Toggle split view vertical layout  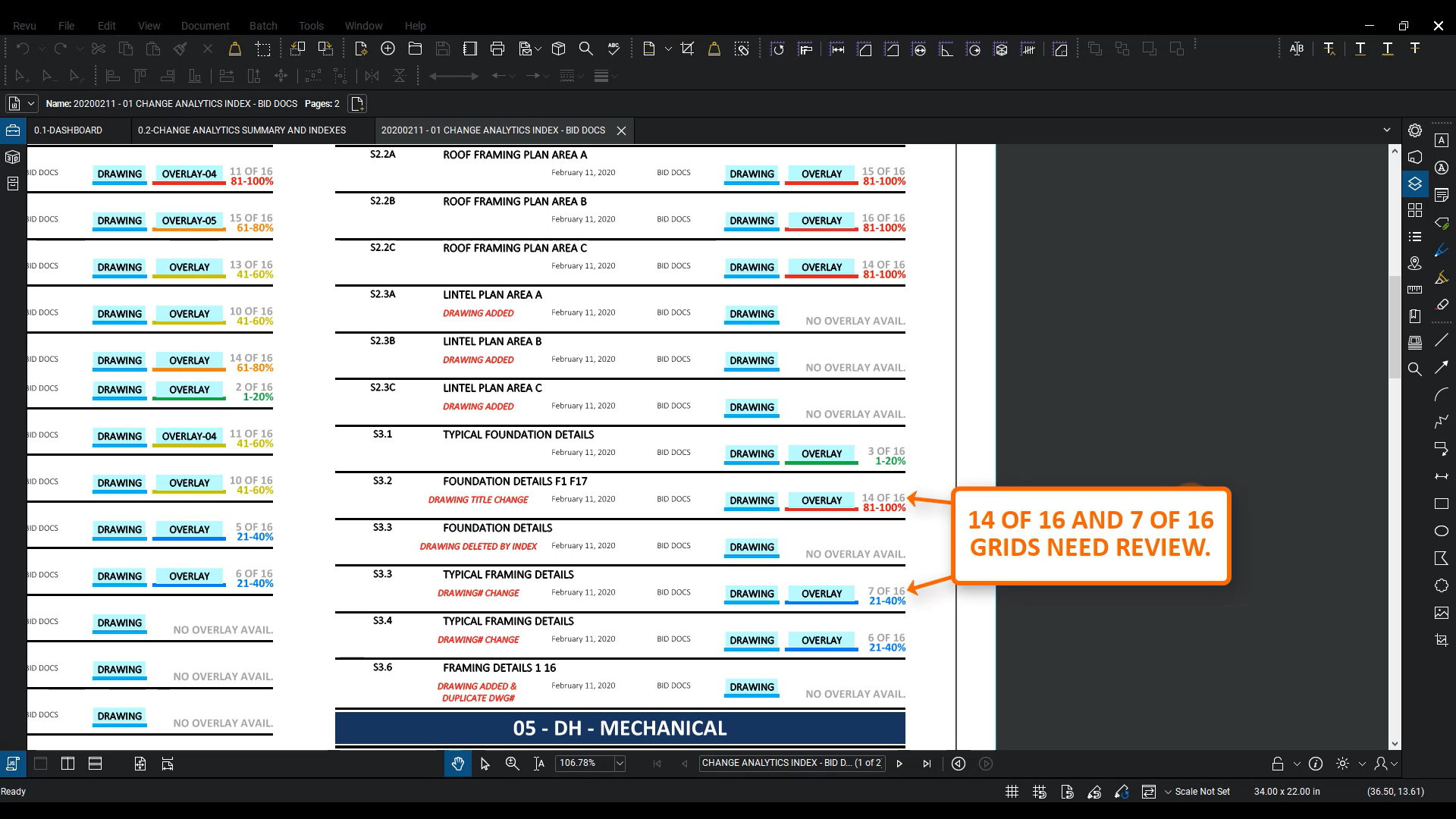(x=67, y=764)
